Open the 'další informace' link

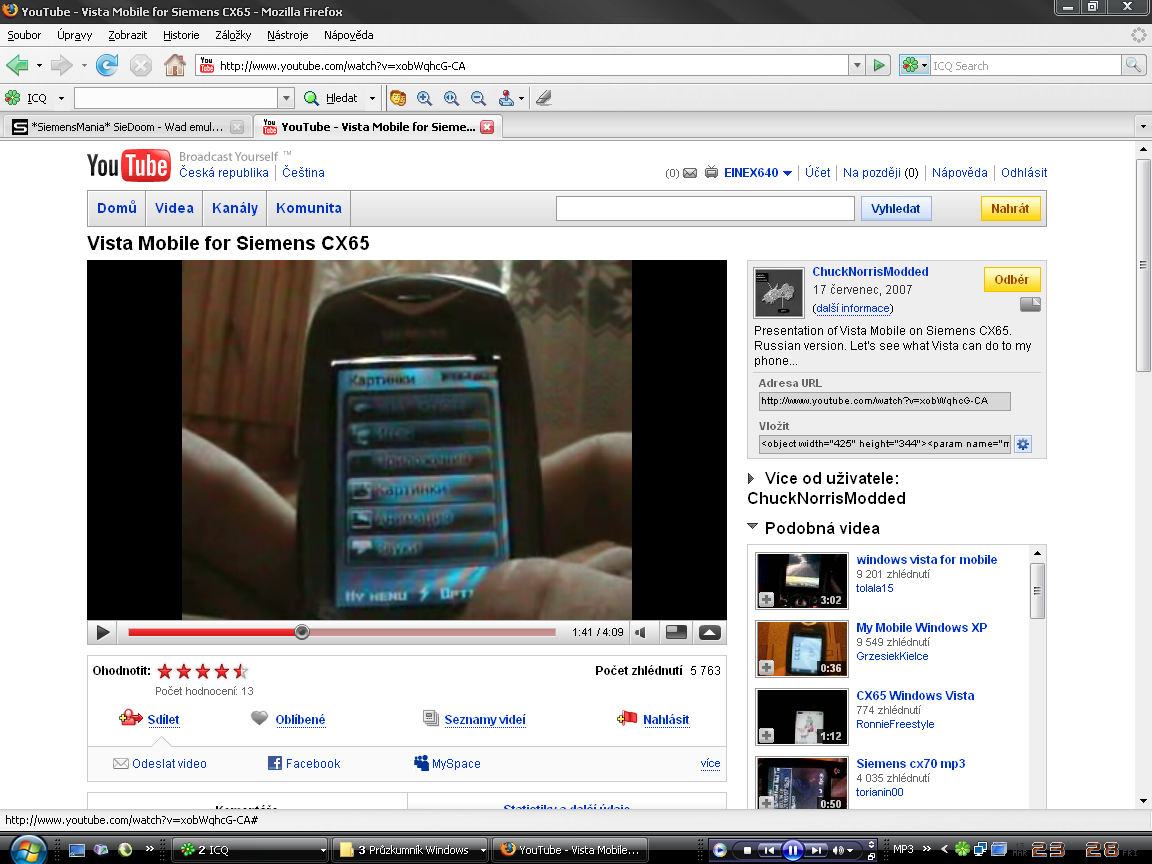pyautogui.click(x=853, y=309)
